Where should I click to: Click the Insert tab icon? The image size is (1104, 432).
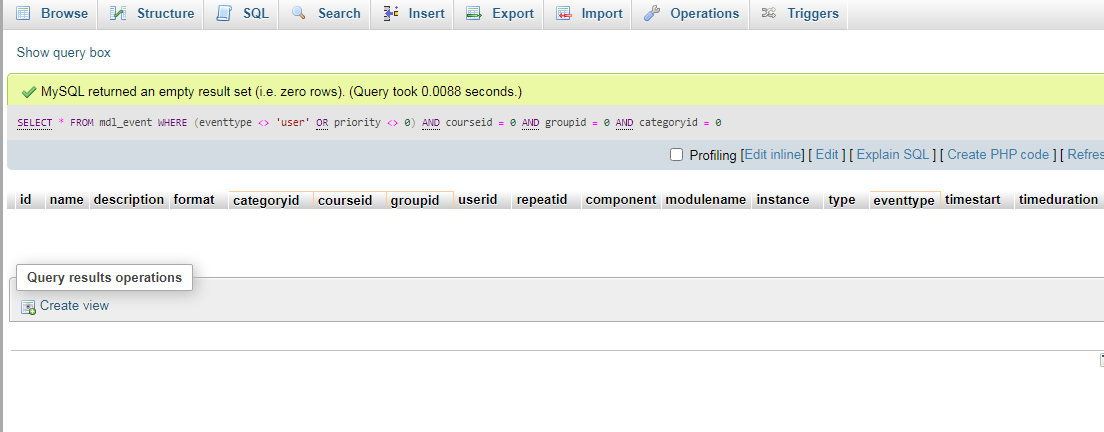(391, 13)
